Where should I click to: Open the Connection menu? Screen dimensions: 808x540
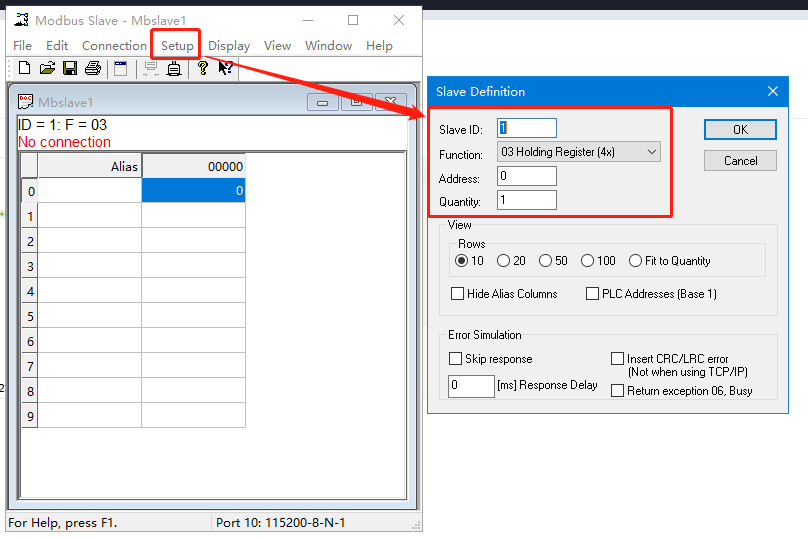[x=114, y=45]
